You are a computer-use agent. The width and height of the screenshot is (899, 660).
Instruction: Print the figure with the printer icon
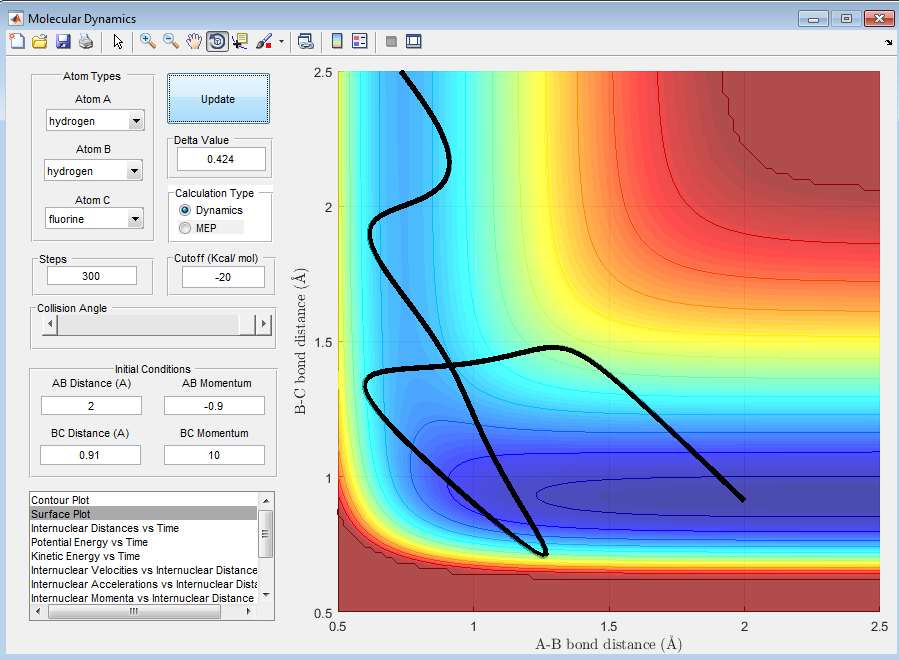click(x=86, y=41)
